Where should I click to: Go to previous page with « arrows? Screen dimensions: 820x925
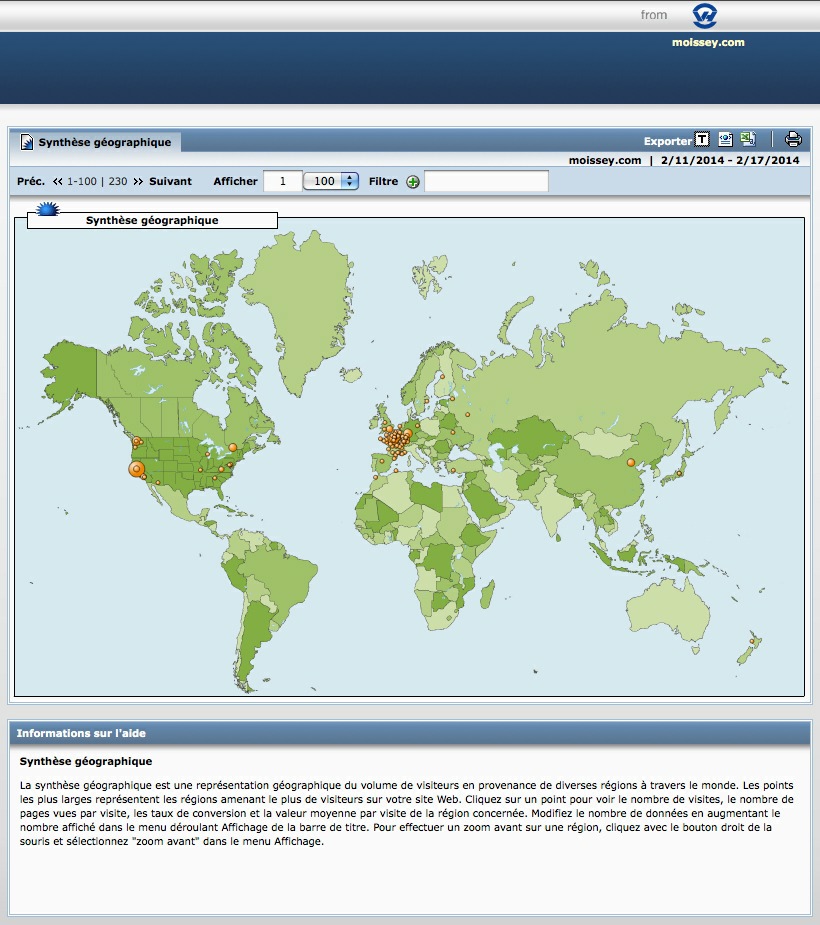tap(57, 182)
